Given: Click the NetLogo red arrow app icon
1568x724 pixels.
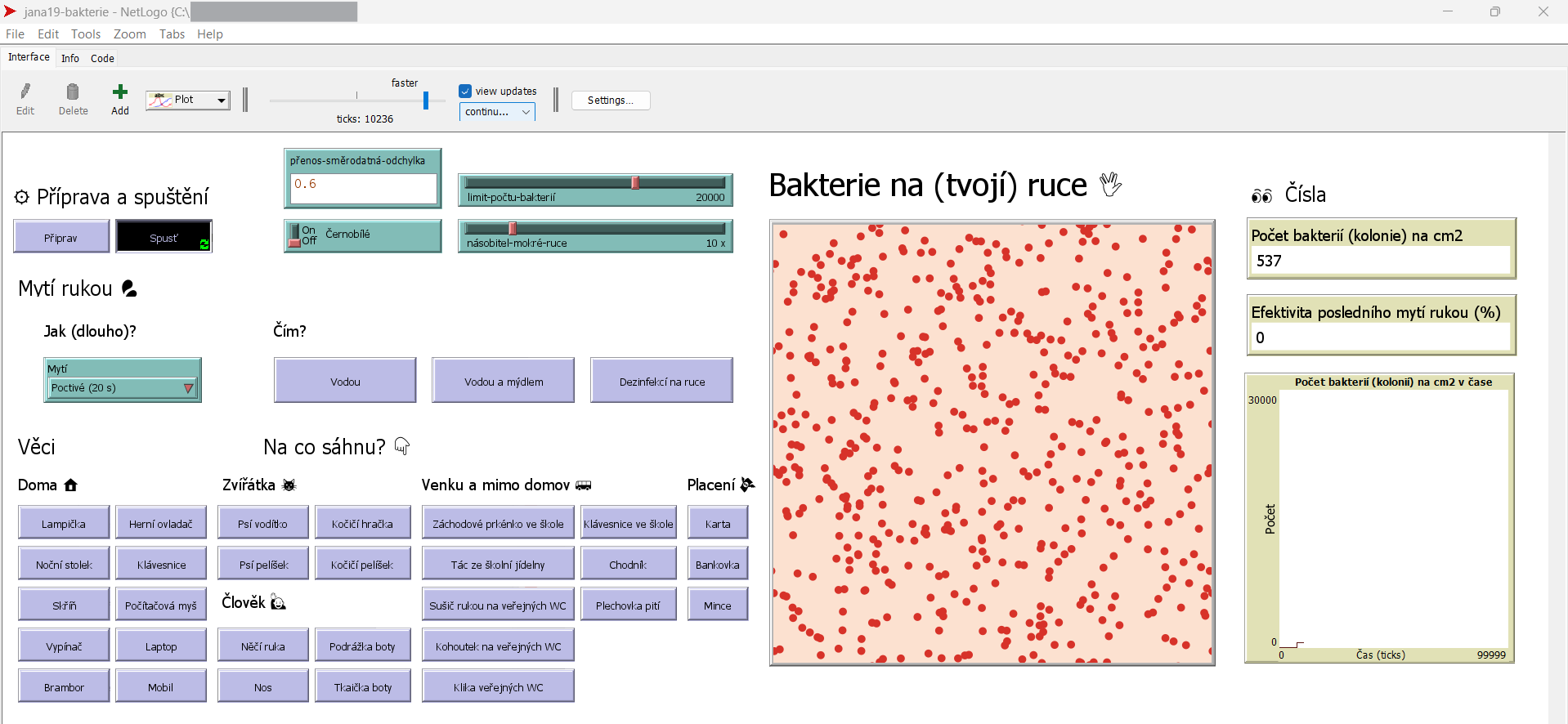Looking at the screenshot, I should click(x=10, y=11).
